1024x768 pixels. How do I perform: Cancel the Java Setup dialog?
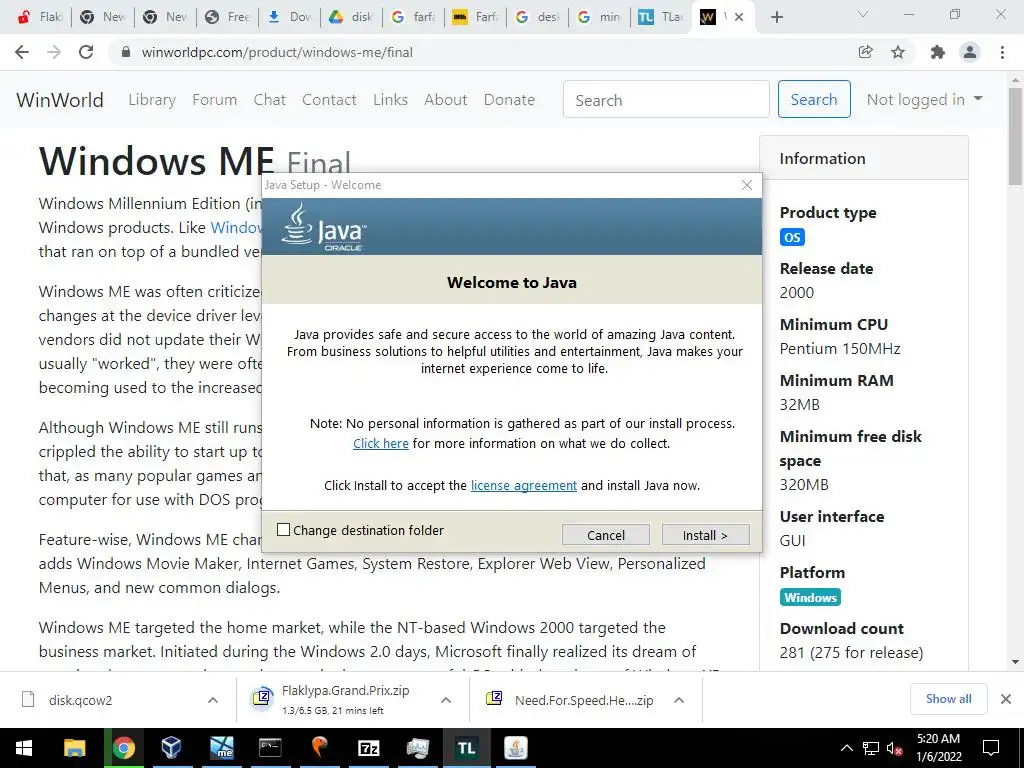click(605, 535)
